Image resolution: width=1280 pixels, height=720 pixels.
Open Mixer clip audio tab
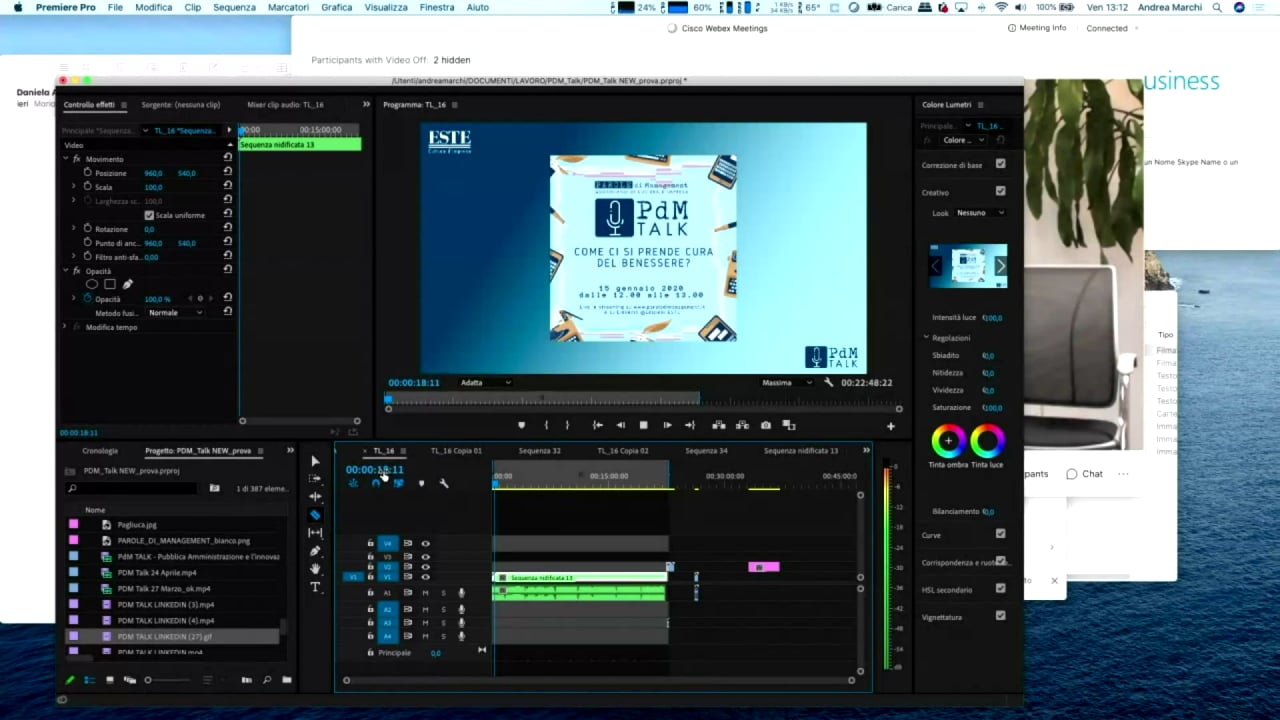[x=283, y=104]
